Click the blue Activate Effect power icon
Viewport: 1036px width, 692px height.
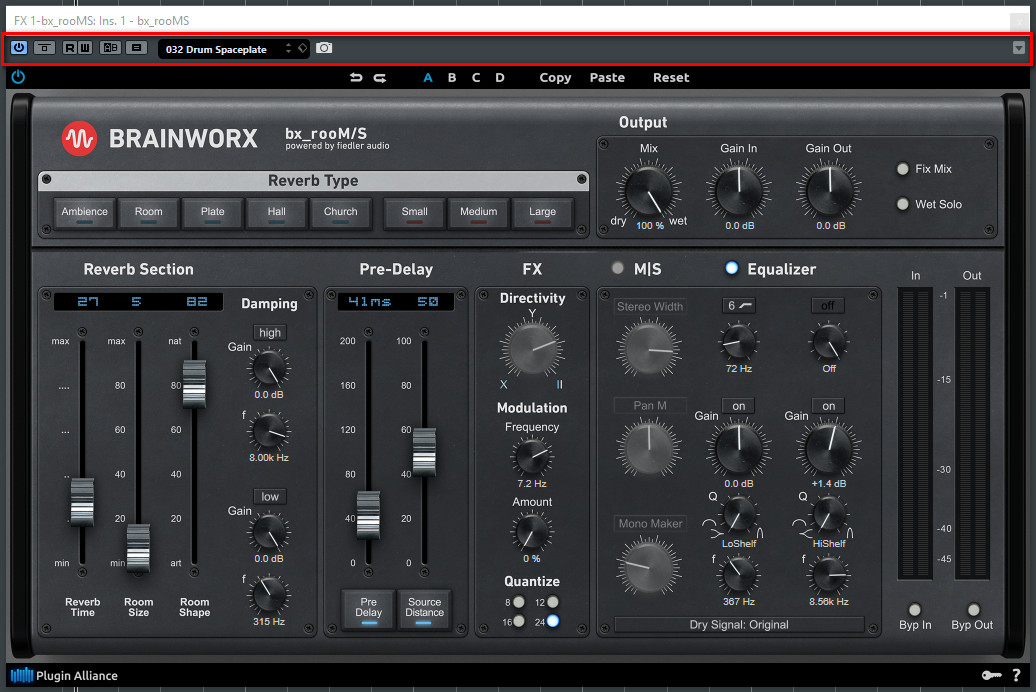tap(19, 48)
